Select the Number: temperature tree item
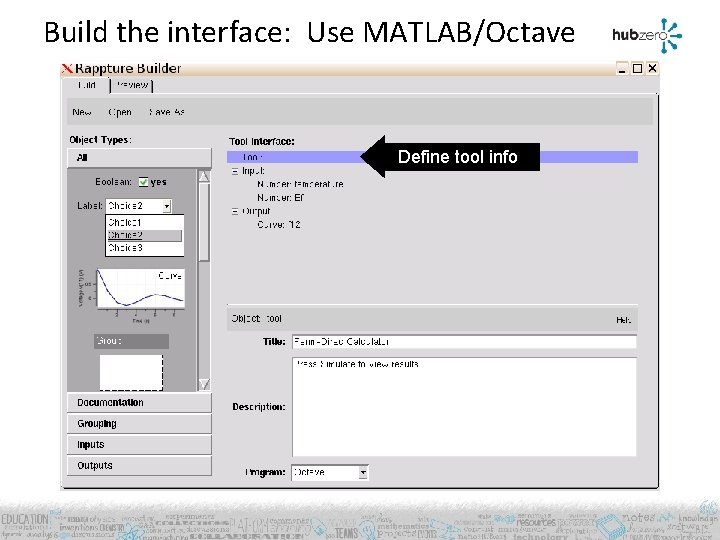 tap(300, 184)
